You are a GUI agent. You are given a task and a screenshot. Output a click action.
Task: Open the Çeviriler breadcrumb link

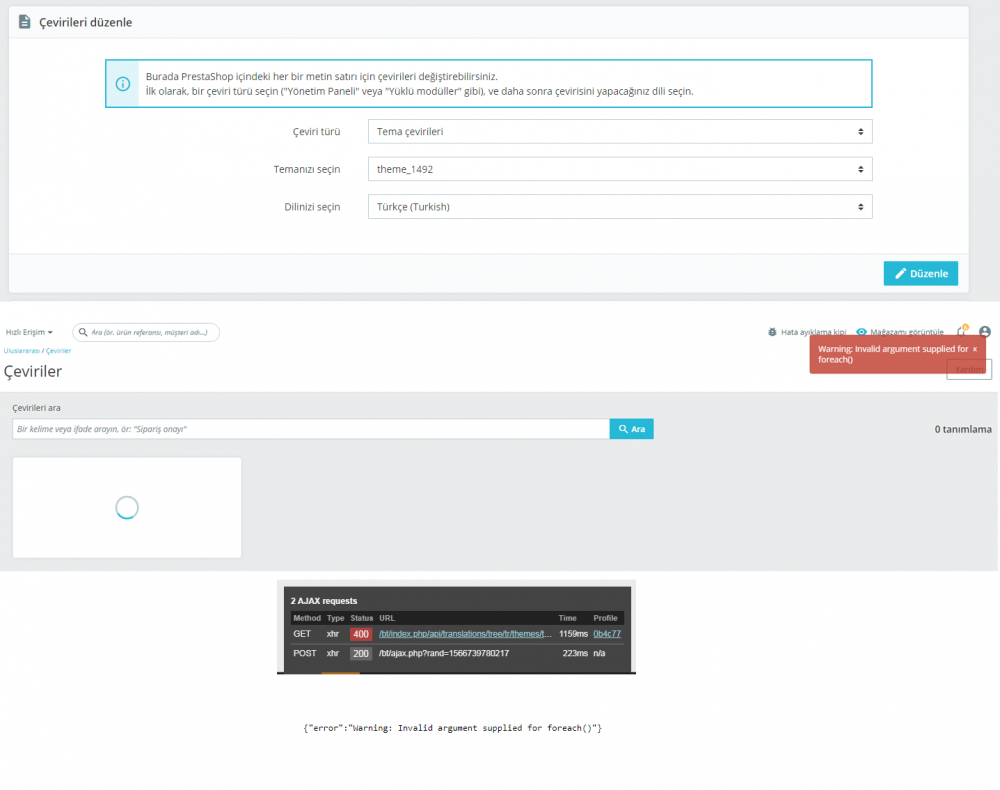pos(58,351)
